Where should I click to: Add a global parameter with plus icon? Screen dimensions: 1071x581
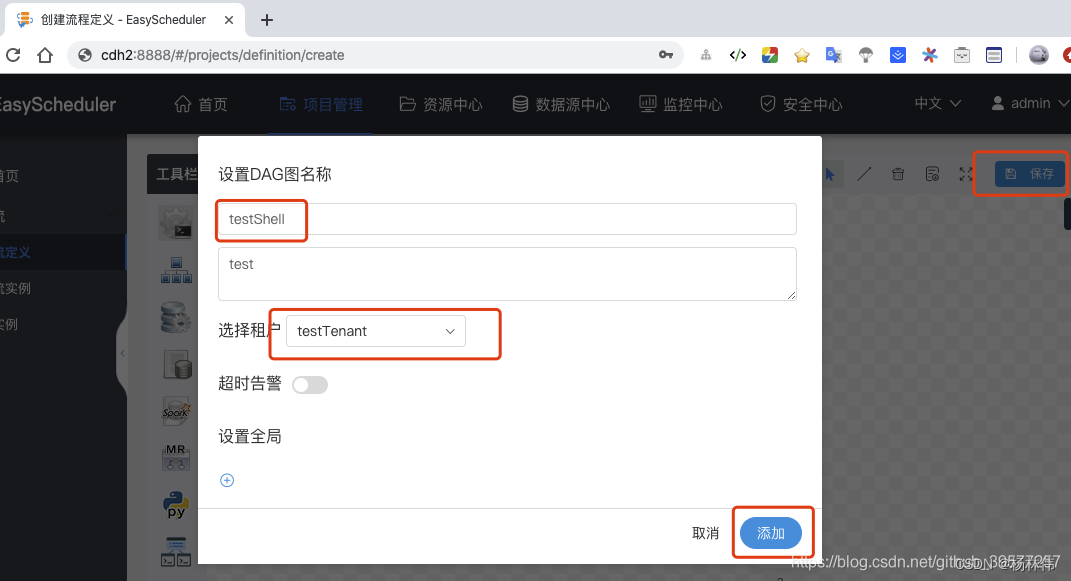point(227,481)
